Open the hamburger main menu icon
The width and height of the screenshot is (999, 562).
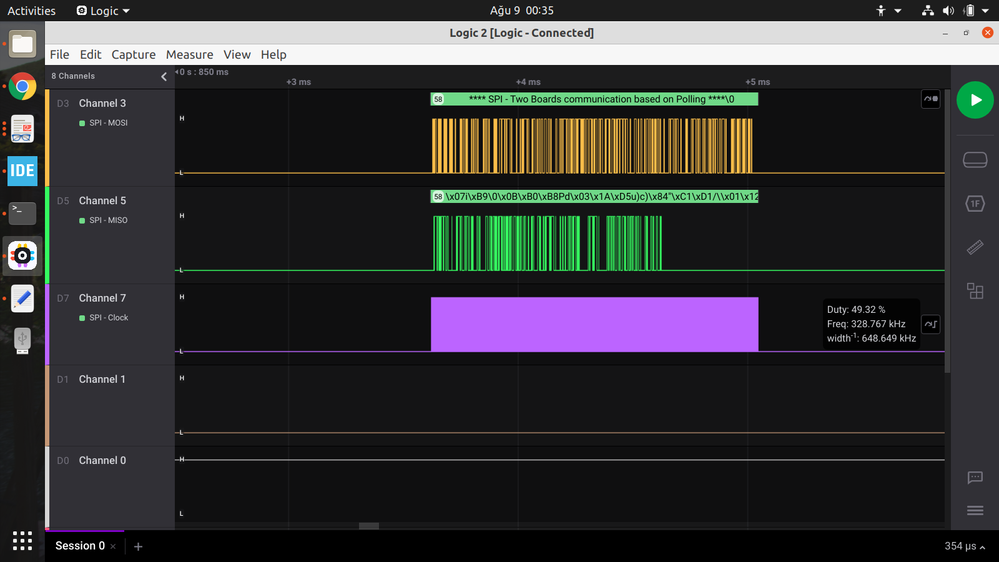coord(975,510)
